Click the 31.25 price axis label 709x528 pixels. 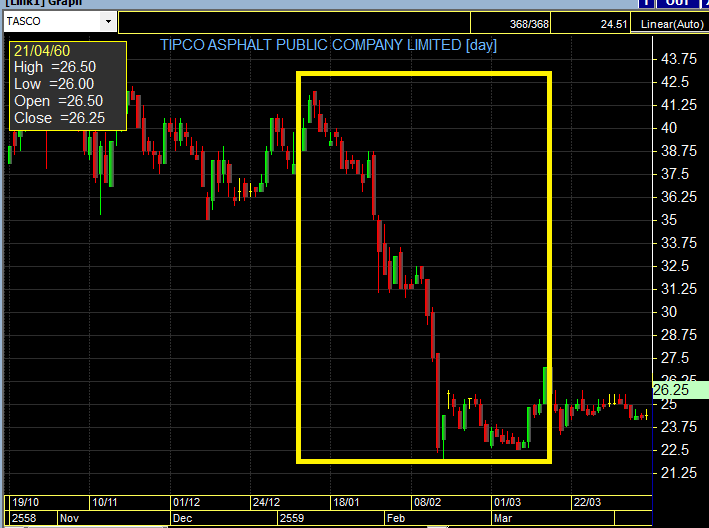coord(679,289)
